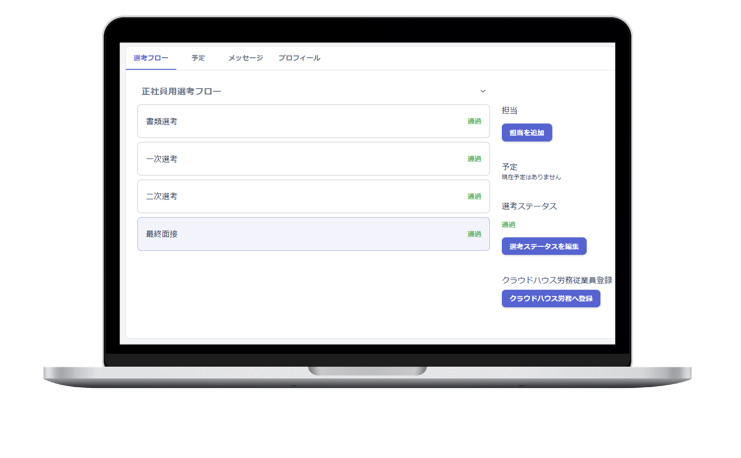Image resolution: width=741 pixels, height=458 pixels.
Task: Click the クラウドハウス労務へ登録 button
Action: [551, 299]
